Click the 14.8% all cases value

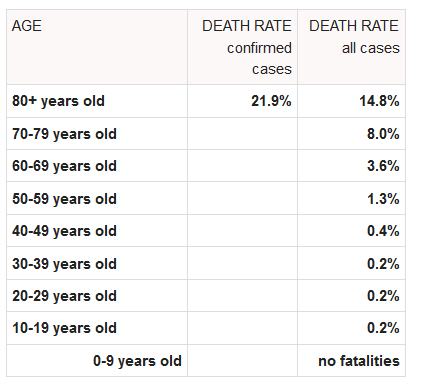click(379, 101)
